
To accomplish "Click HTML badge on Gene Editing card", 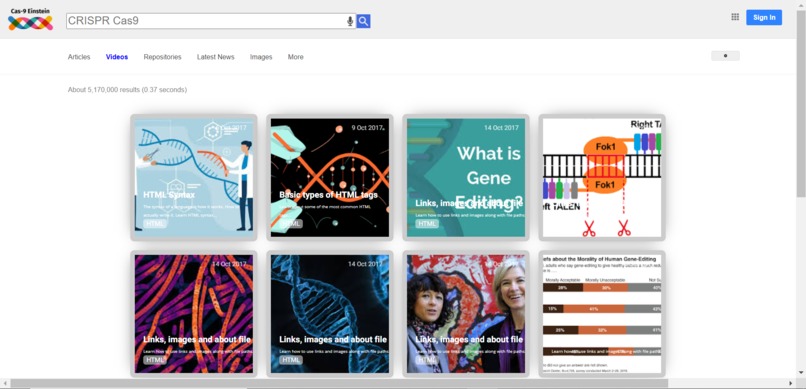I will pyautogui.click(x=427, y=224).
